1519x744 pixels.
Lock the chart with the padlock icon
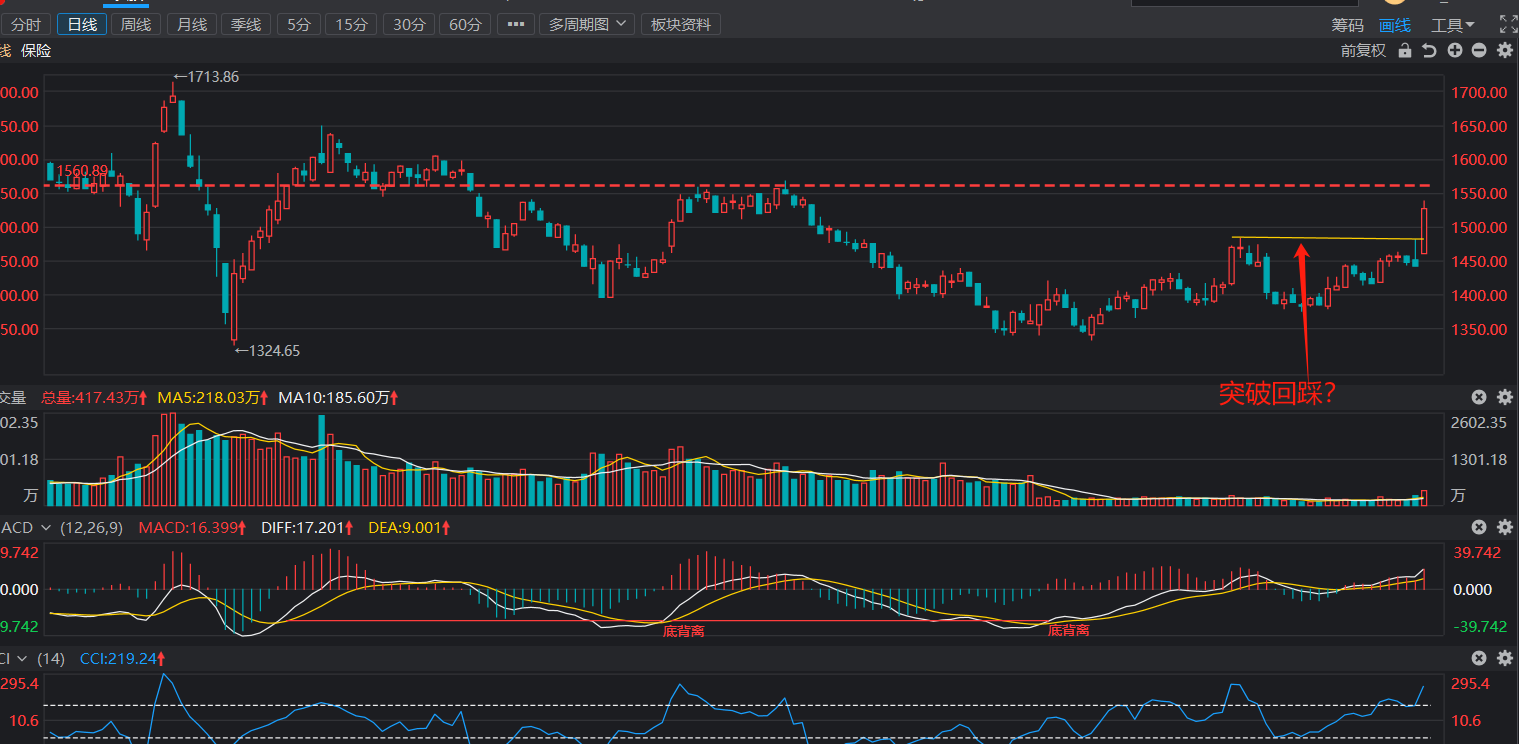click(x=1405, y=51)
